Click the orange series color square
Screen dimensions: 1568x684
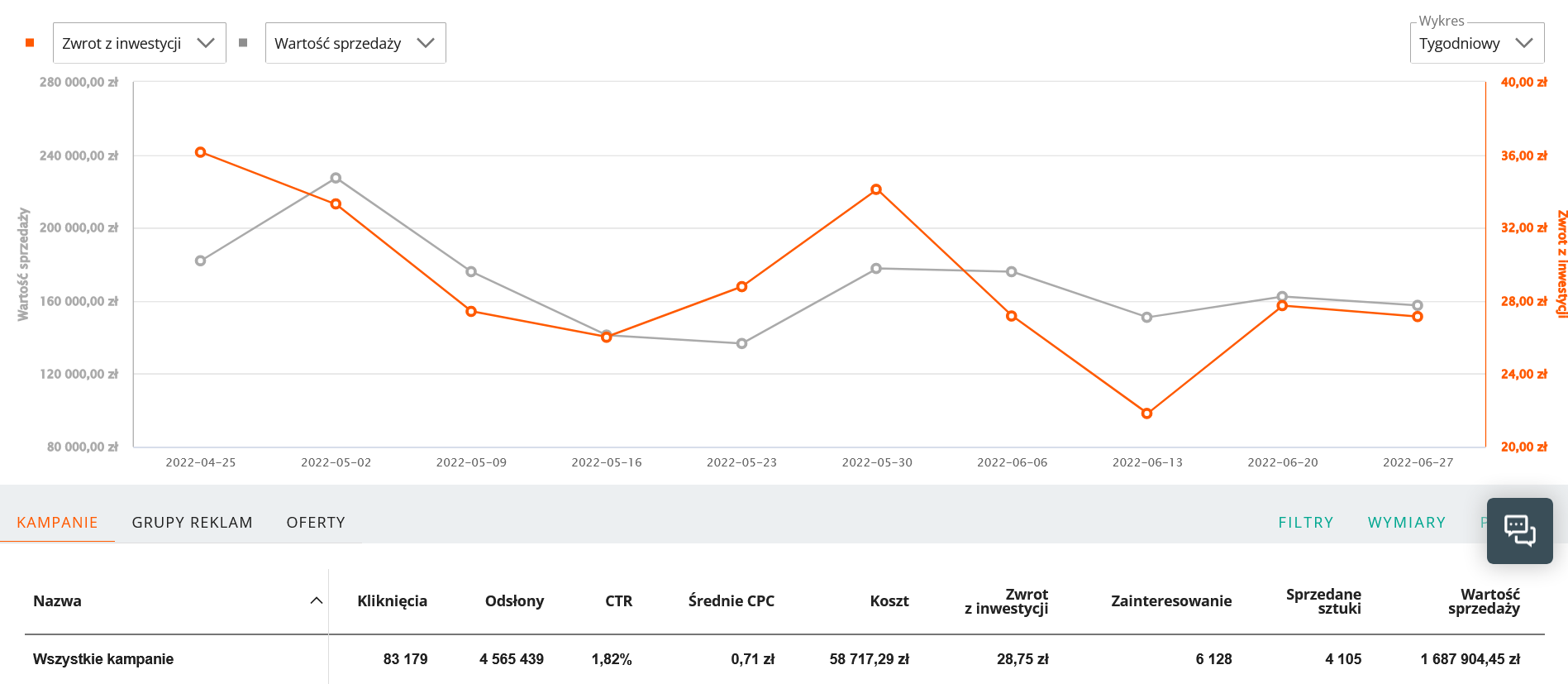click(30, 43)
